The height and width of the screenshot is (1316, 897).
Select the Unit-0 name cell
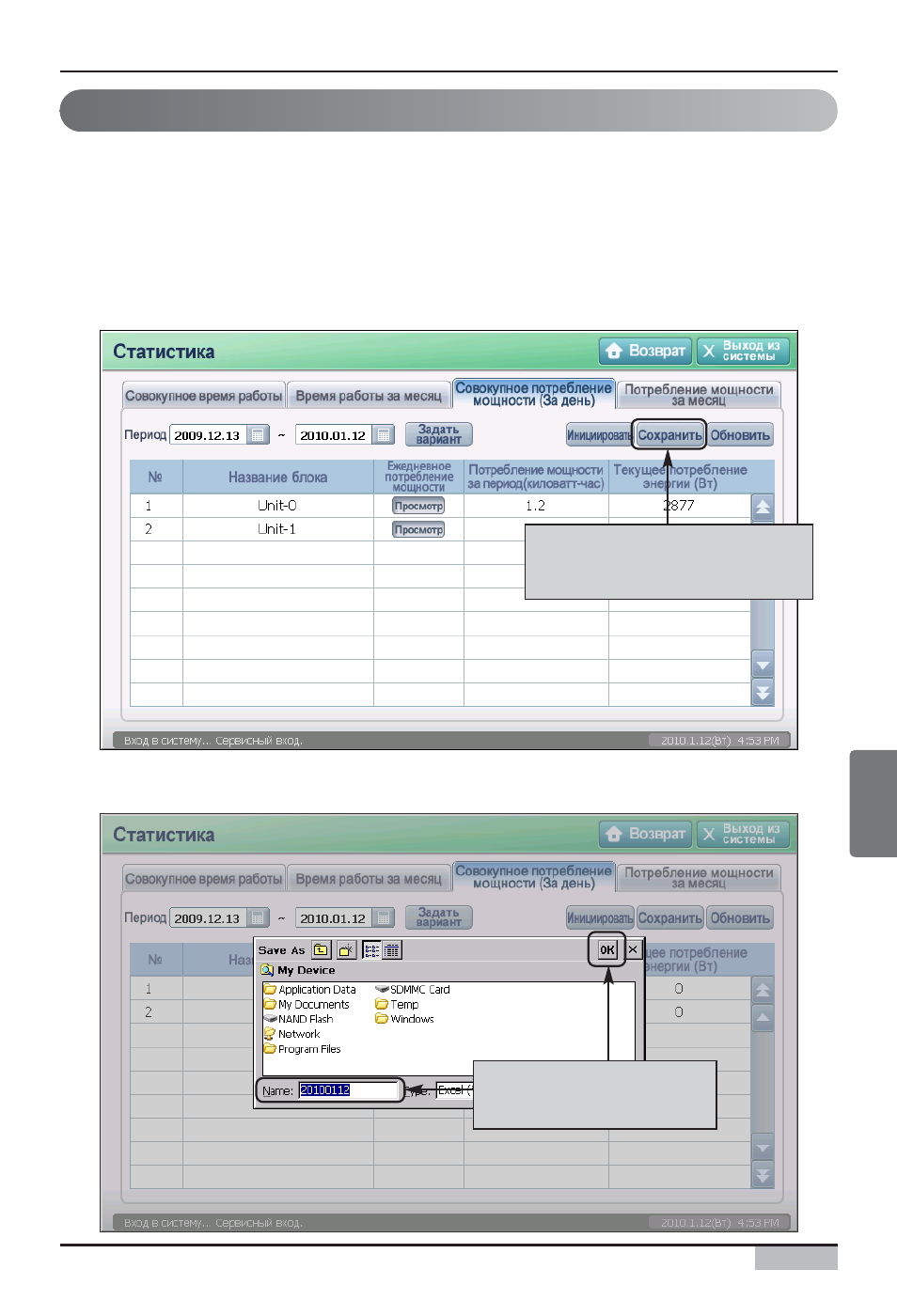[x=277, y=506]
